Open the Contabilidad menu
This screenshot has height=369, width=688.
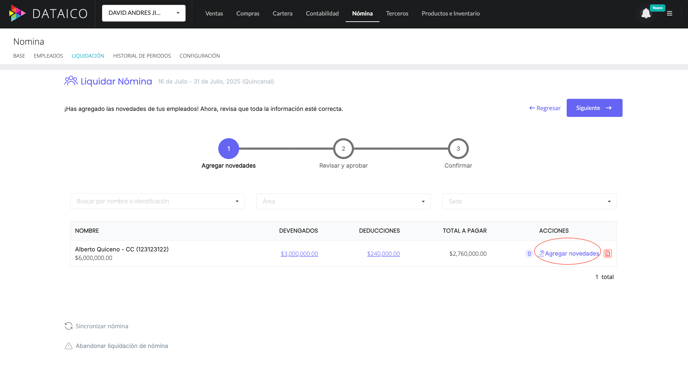point(322,14)
